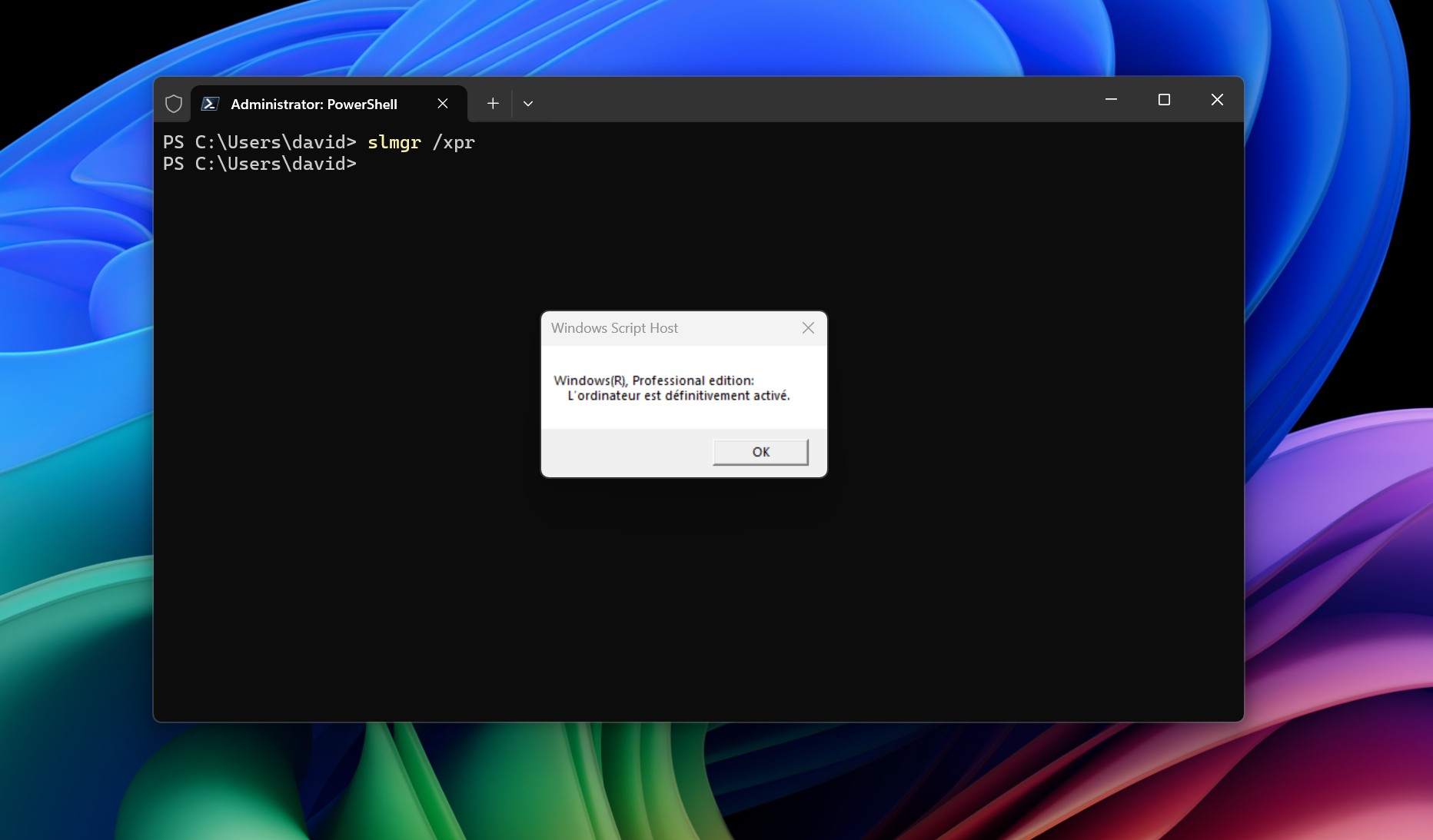1433x840 pixels.
Task: Click the "/xpr" argument in the terminal
Action: 454,143
